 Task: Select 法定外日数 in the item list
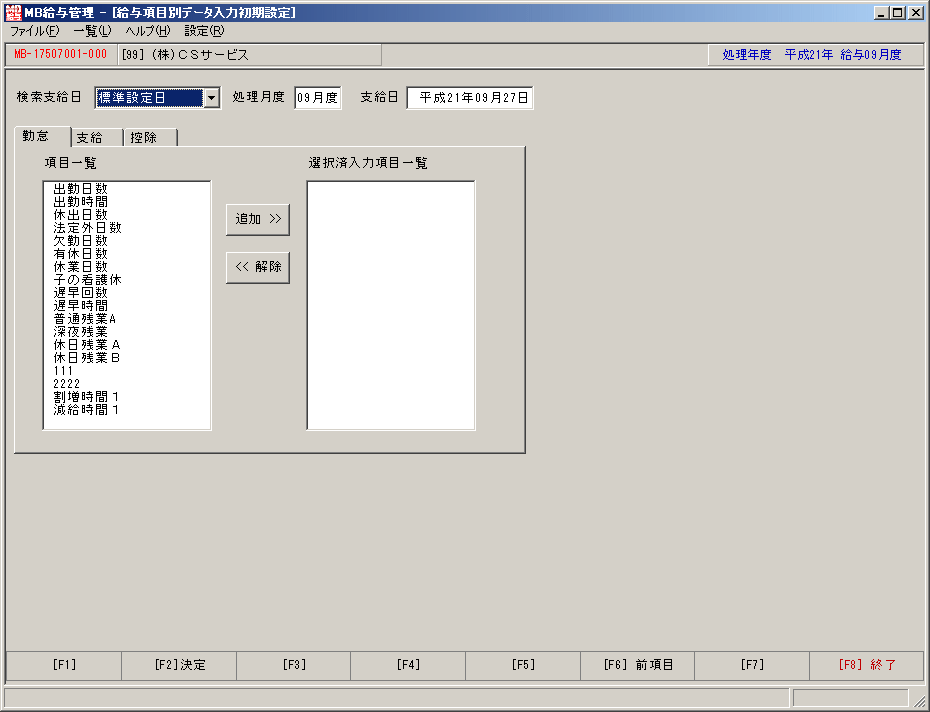(x=87, y=228)
